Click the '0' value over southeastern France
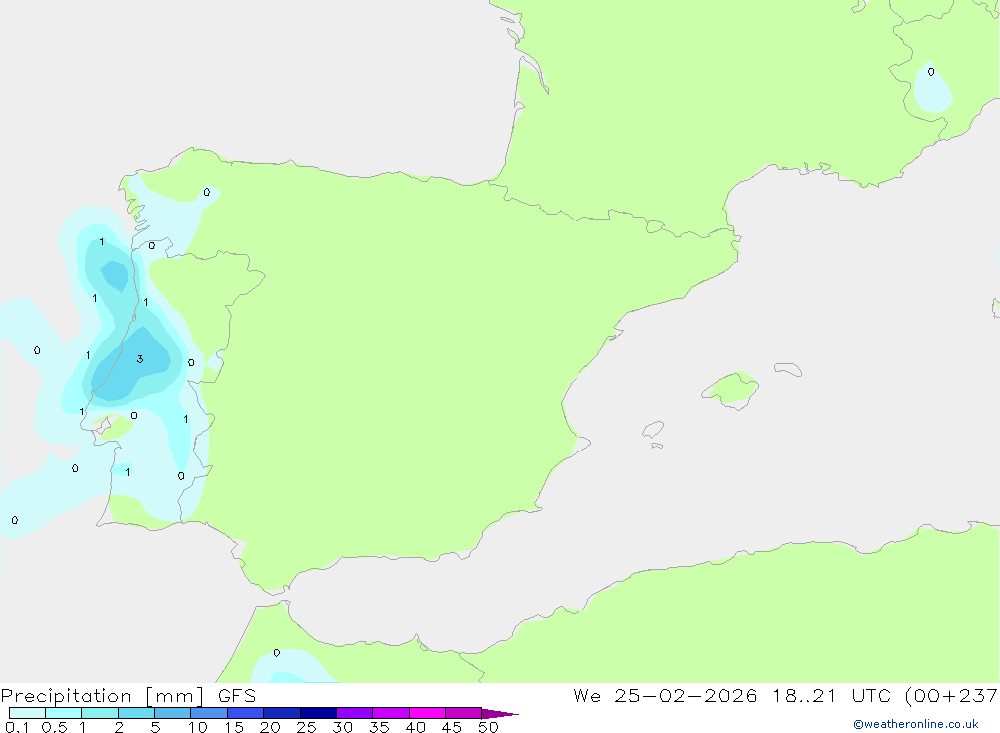1000x733 pixels. click(x=931, y=71)
